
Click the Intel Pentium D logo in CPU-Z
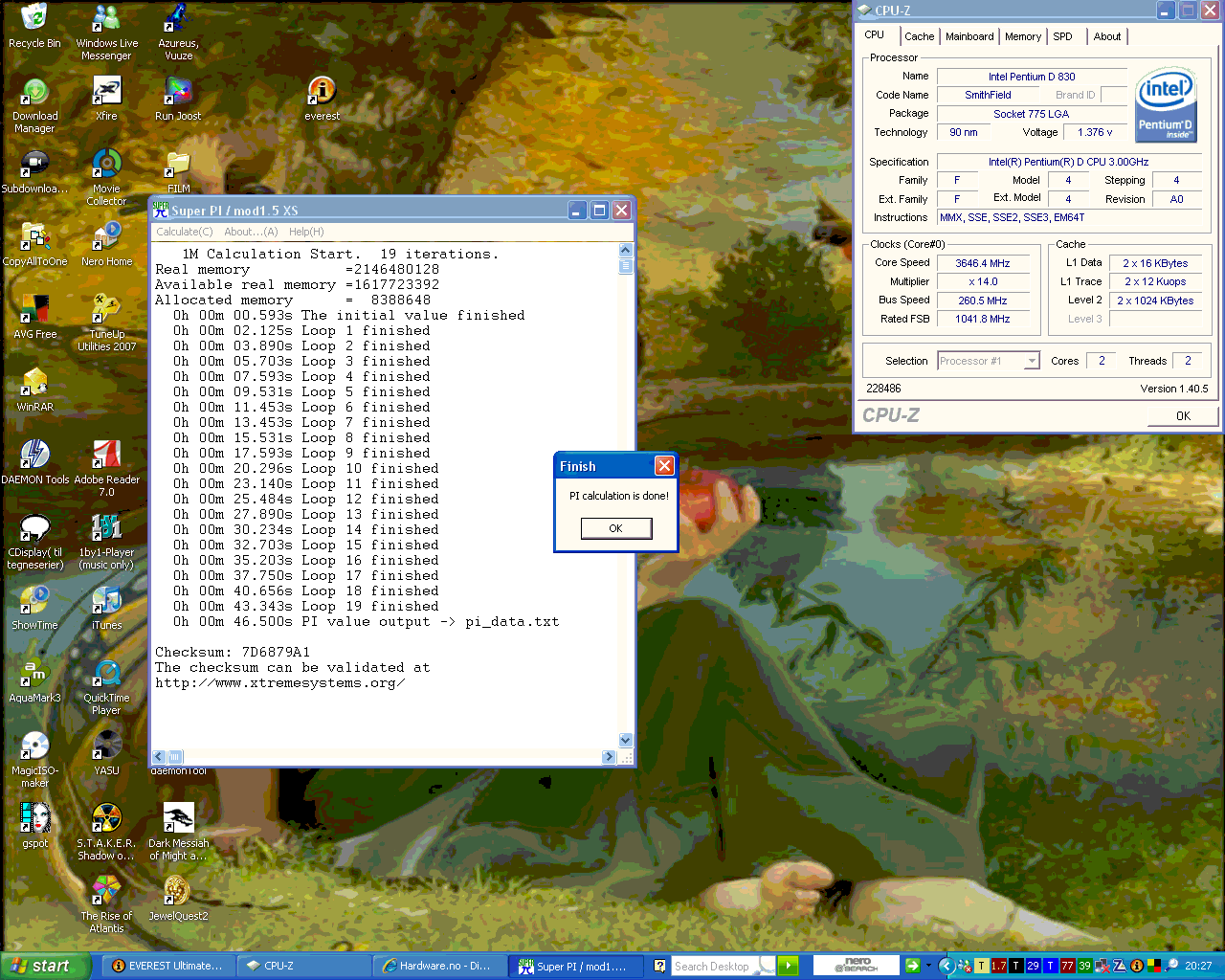point(1166,104)
